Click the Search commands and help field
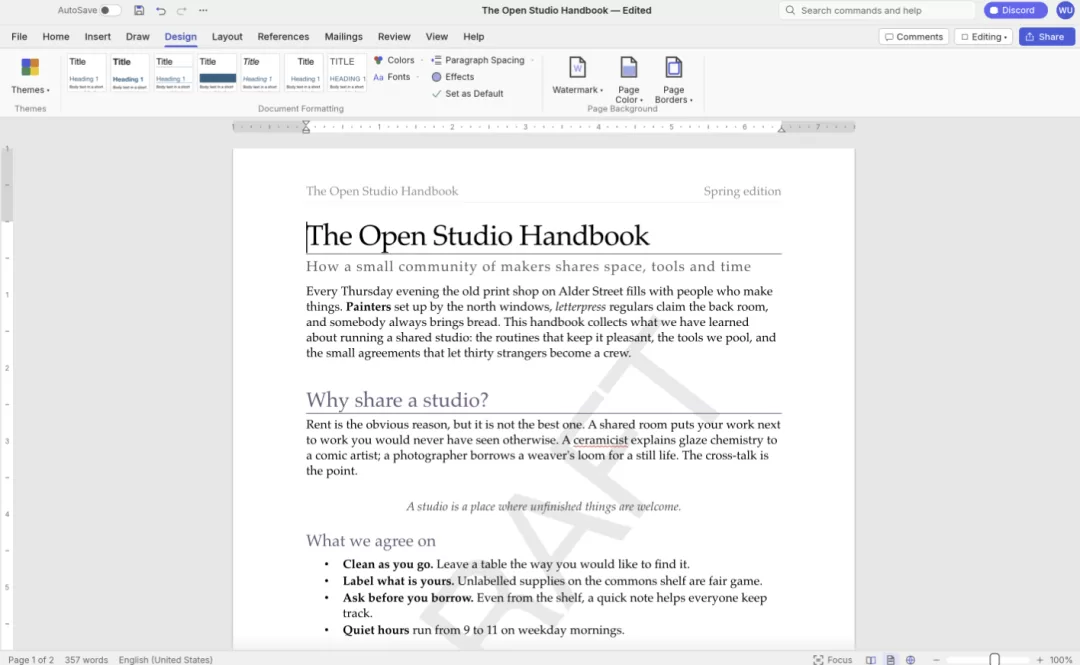Viewport: 1080px width, 665px height. (x=877, y=10)
